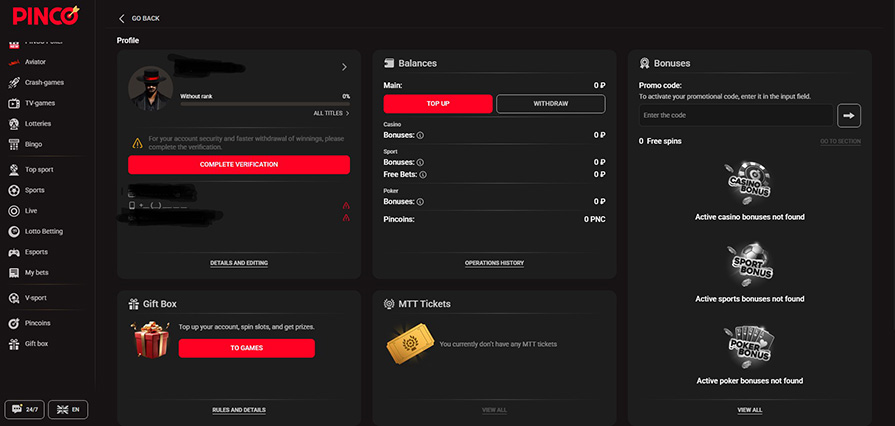Viewport: 895px width, 426px height.
Task: Click the WITHDRAW button
Action: 550,104
